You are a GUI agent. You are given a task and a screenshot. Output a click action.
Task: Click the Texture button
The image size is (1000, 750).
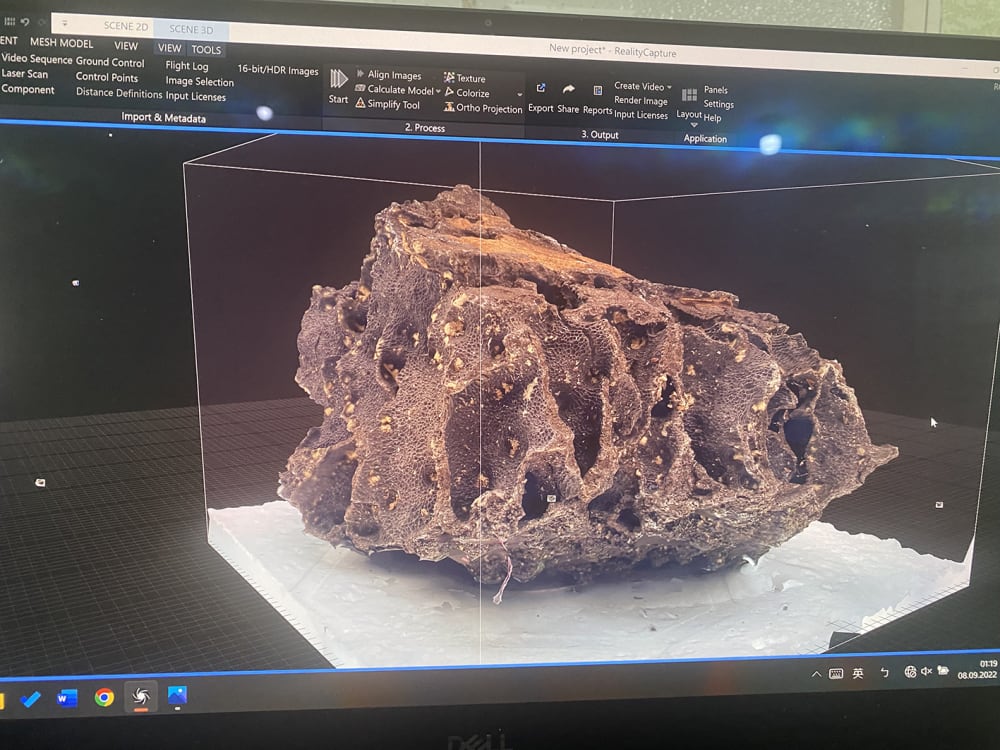click(464, 78)
